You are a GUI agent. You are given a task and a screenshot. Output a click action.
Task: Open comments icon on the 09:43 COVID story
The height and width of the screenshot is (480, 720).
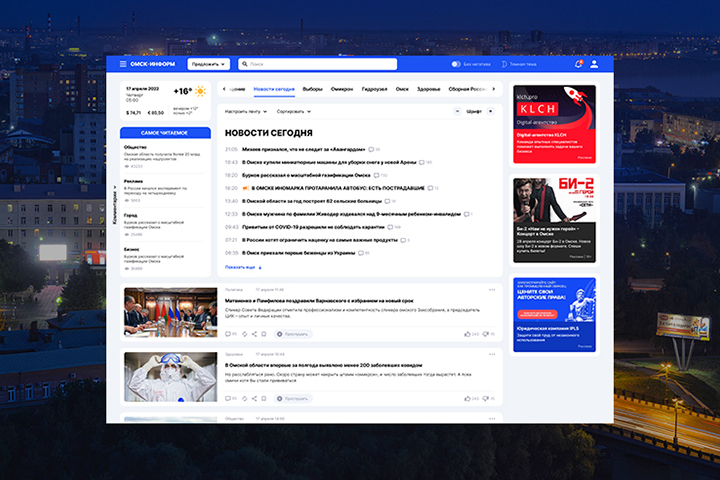pyautogui.click(x=390, y=227)
